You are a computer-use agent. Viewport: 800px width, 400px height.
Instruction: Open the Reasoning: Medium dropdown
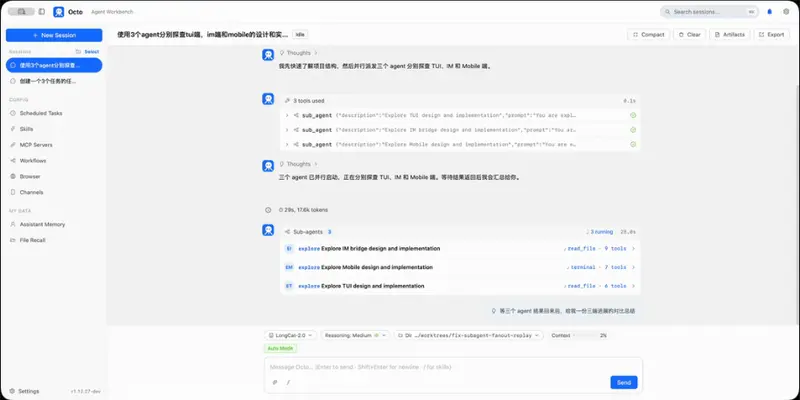click(x=355, y=336)
